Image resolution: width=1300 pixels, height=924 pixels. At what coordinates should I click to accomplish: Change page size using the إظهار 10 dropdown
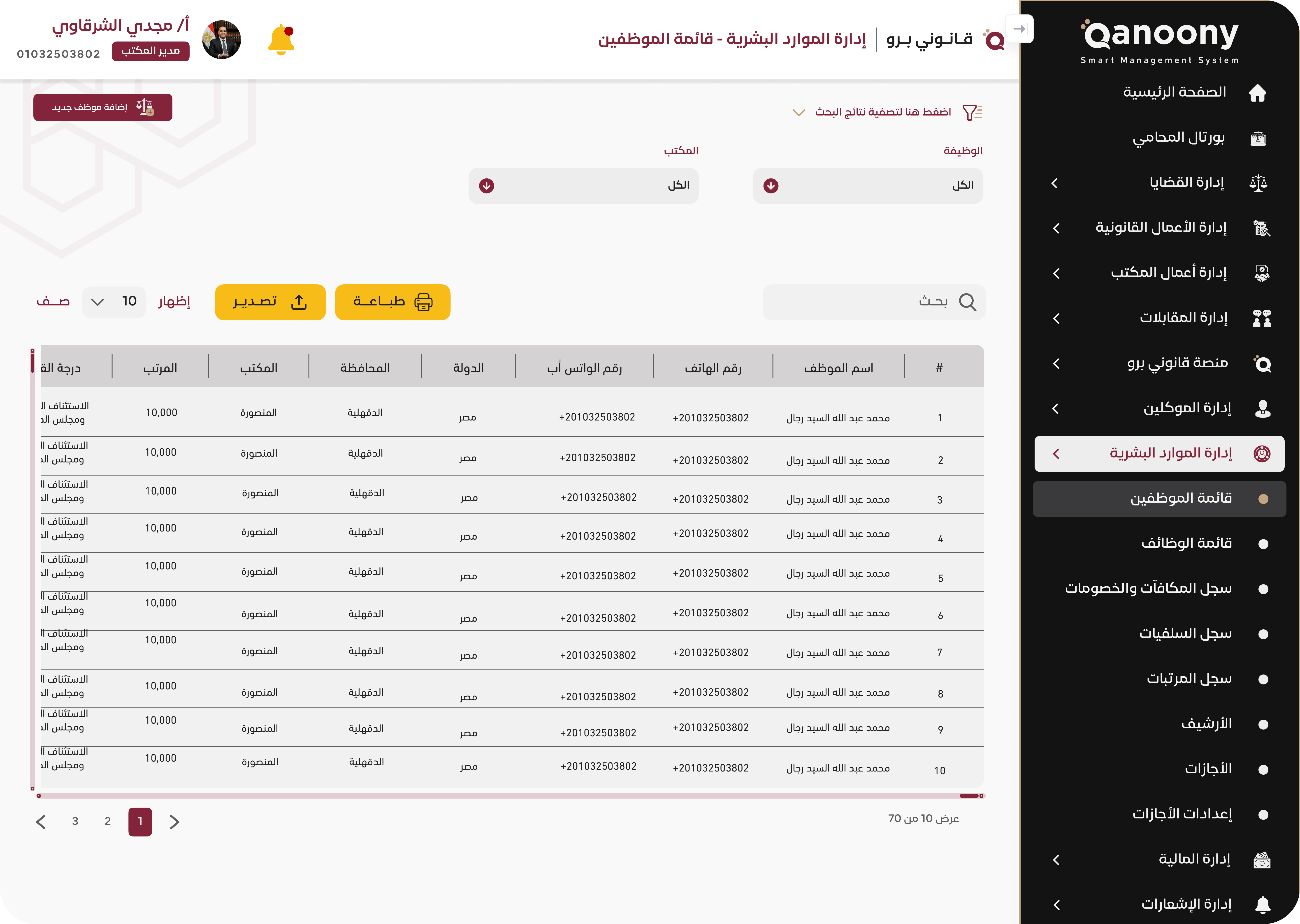114,302
